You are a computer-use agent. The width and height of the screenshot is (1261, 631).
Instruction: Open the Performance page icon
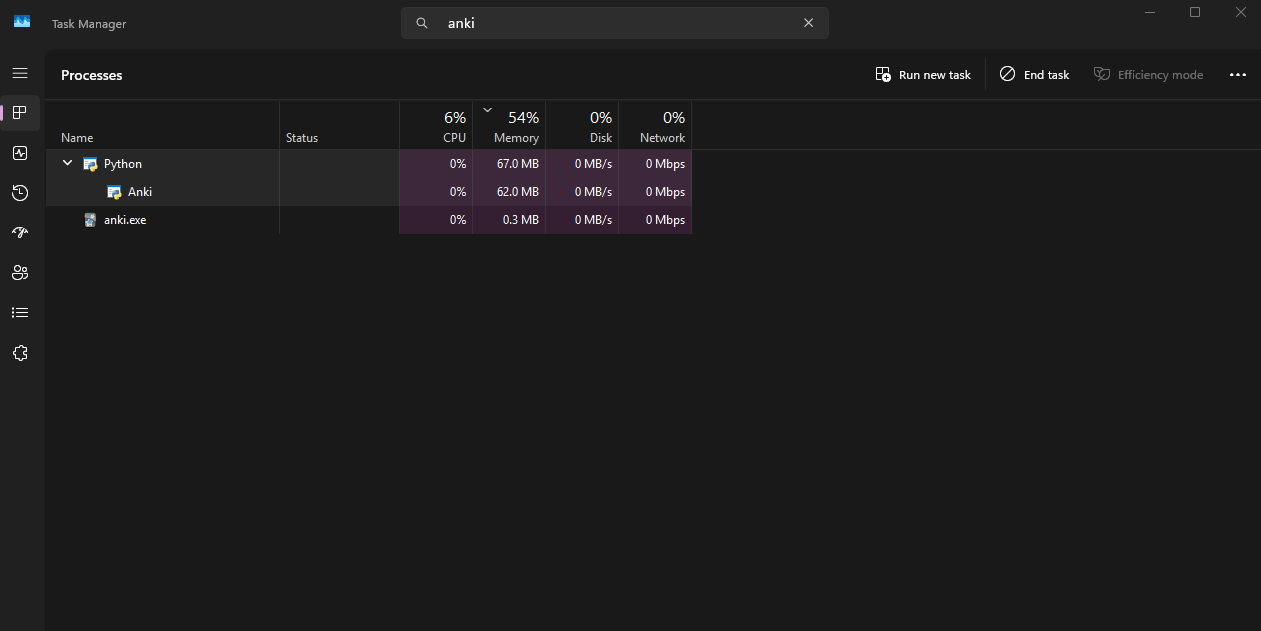coord(19,153)
